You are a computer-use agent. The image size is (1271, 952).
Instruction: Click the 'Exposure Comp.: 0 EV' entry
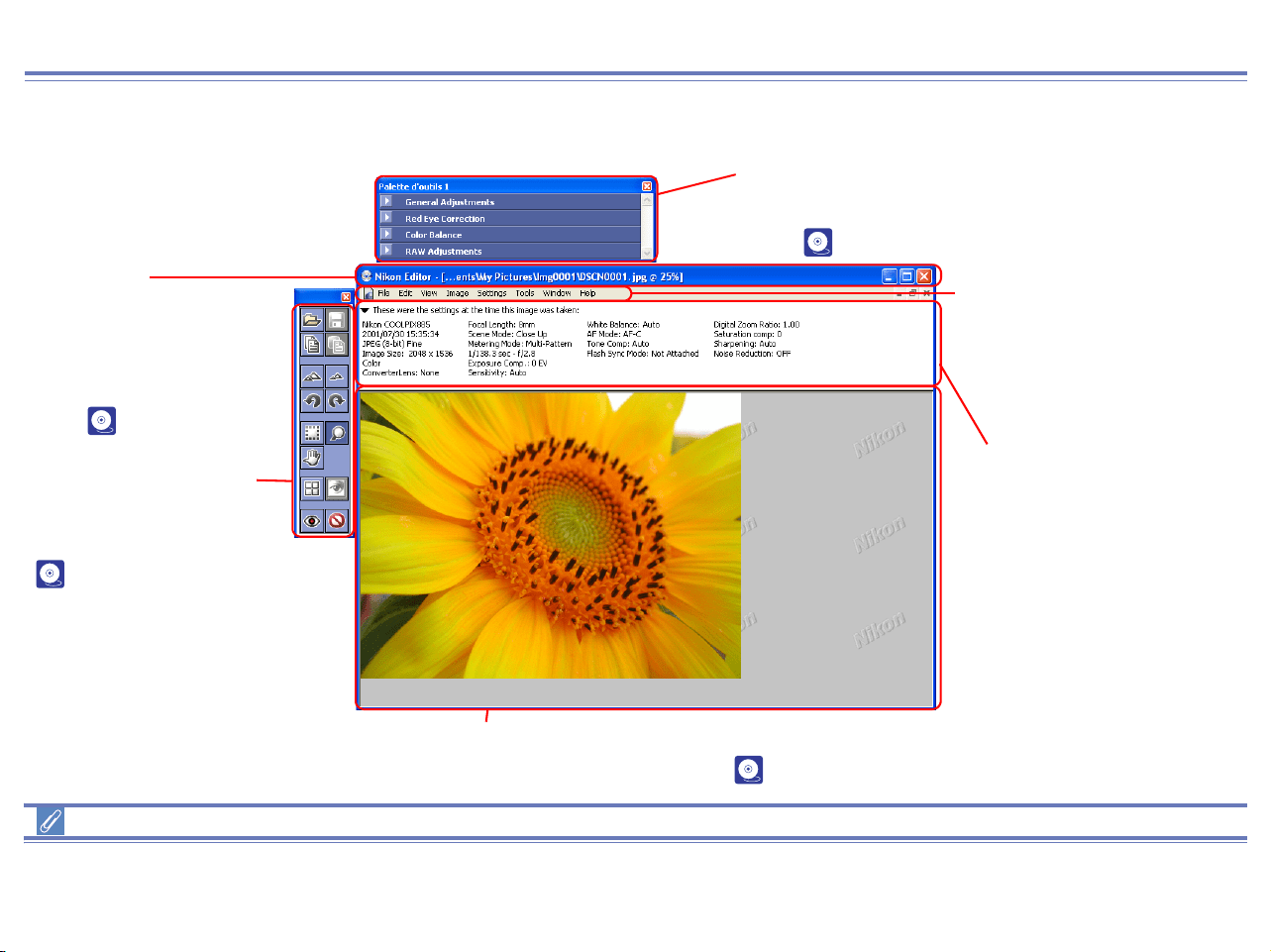coord(508,364)
